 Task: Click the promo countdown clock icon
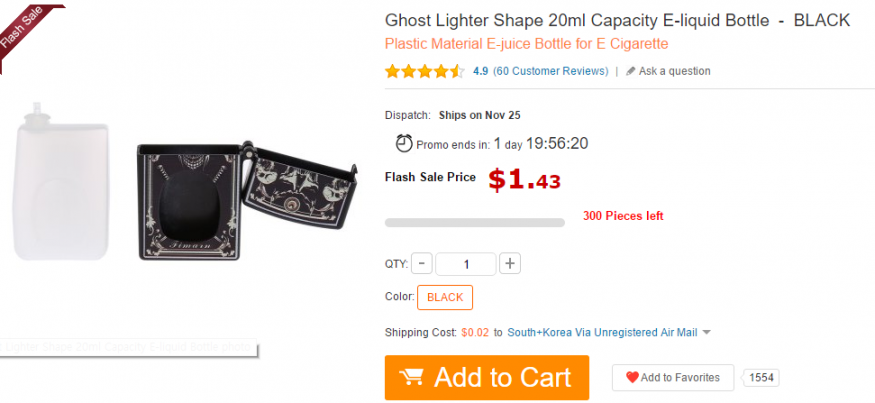pyautogui.click(x=404, y=143)
